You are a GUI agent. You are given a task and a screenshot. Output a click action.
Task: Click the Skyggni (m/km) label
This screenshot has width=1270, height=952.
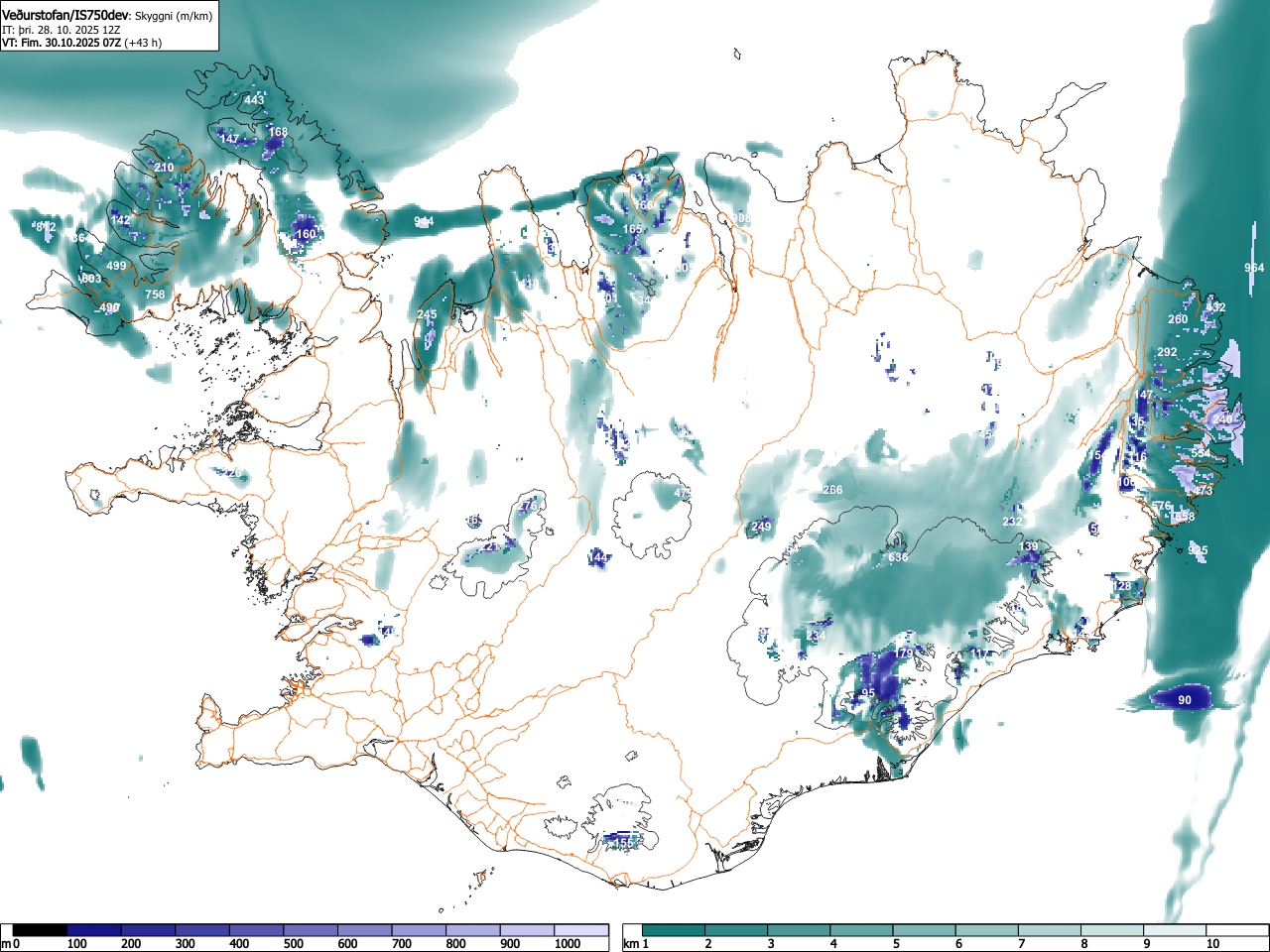pos(173,16)
